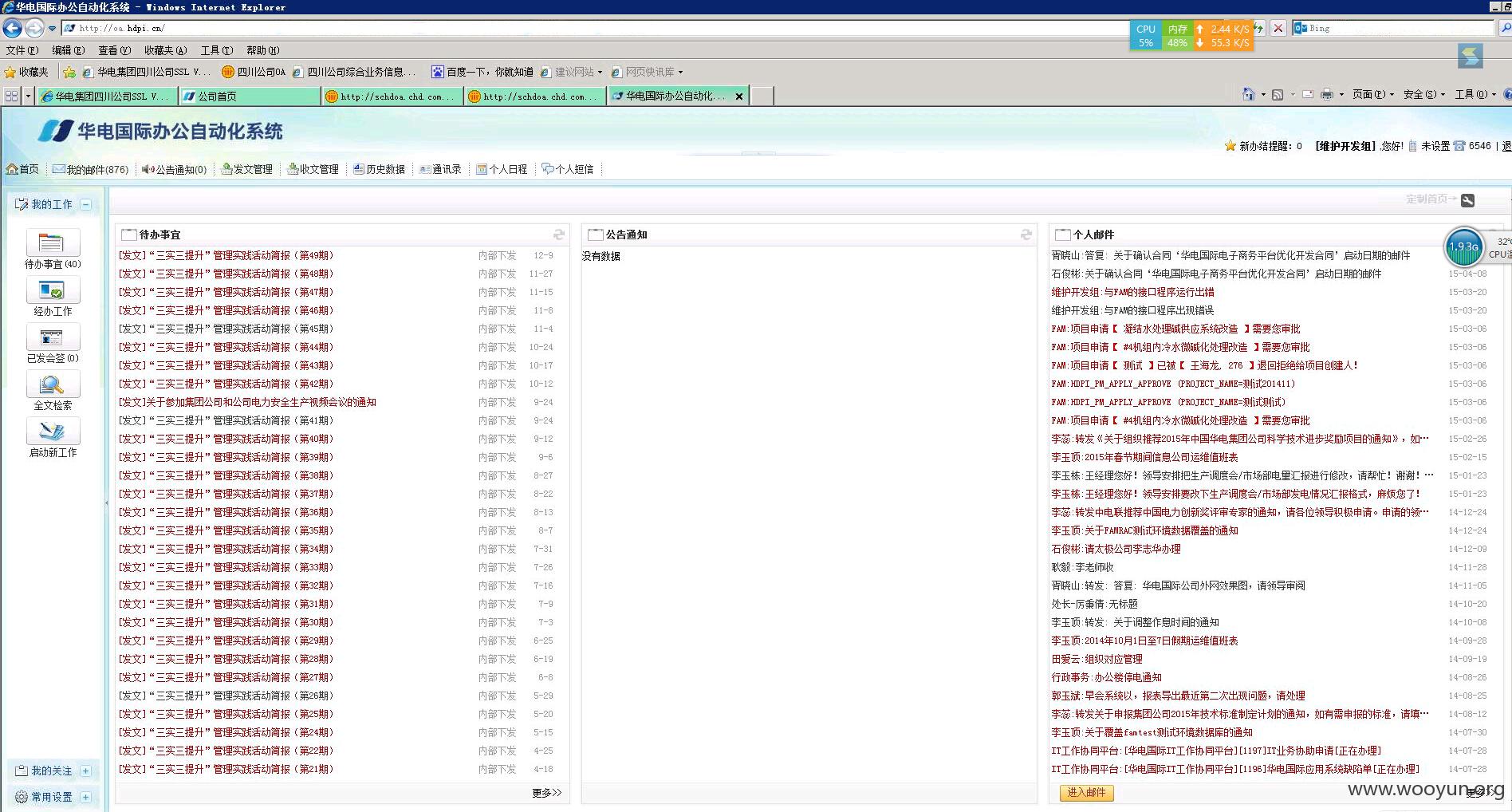Open the quick tabs list dropdown arrow
The image size is (1512, 812).
[x=28, y=96]
